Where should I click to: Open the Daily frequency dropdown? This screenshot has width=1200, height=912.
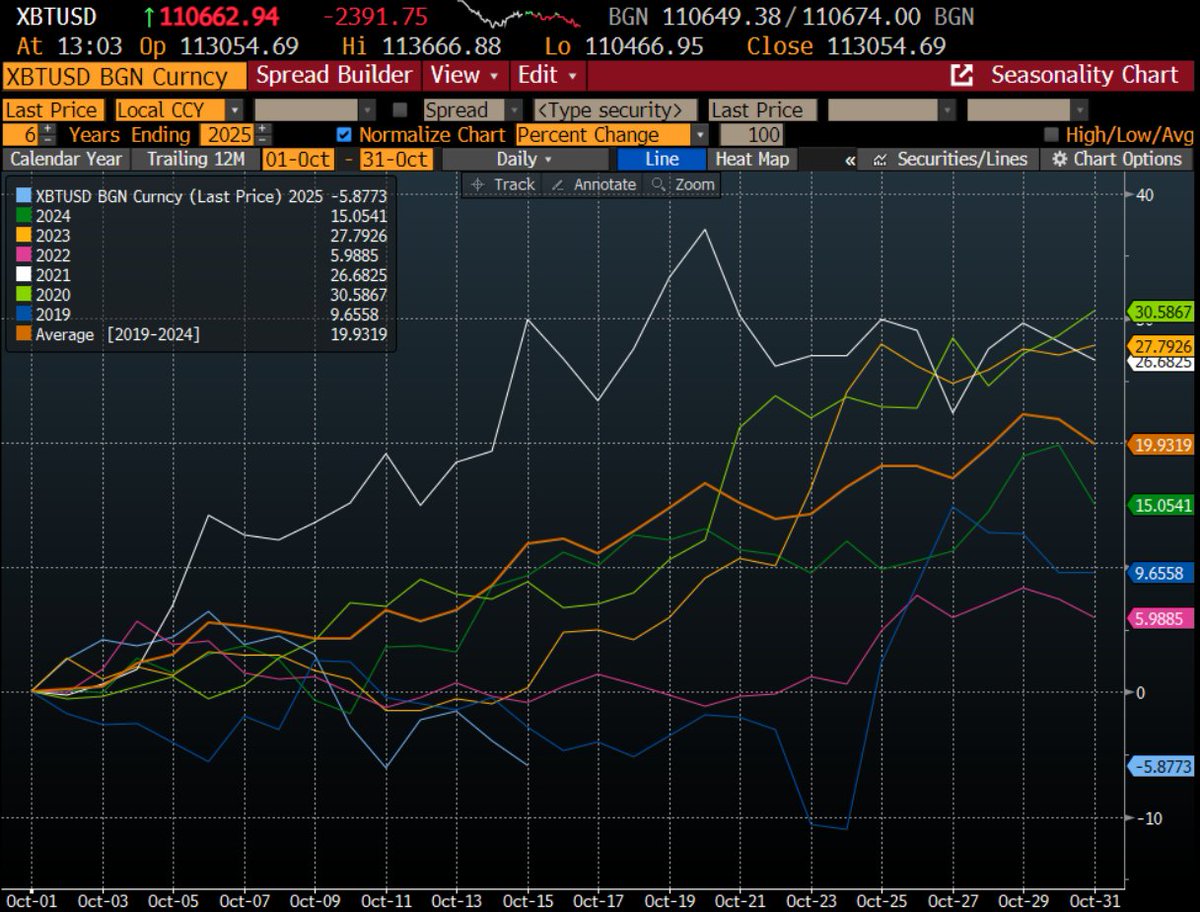click(x=524, y=159)
